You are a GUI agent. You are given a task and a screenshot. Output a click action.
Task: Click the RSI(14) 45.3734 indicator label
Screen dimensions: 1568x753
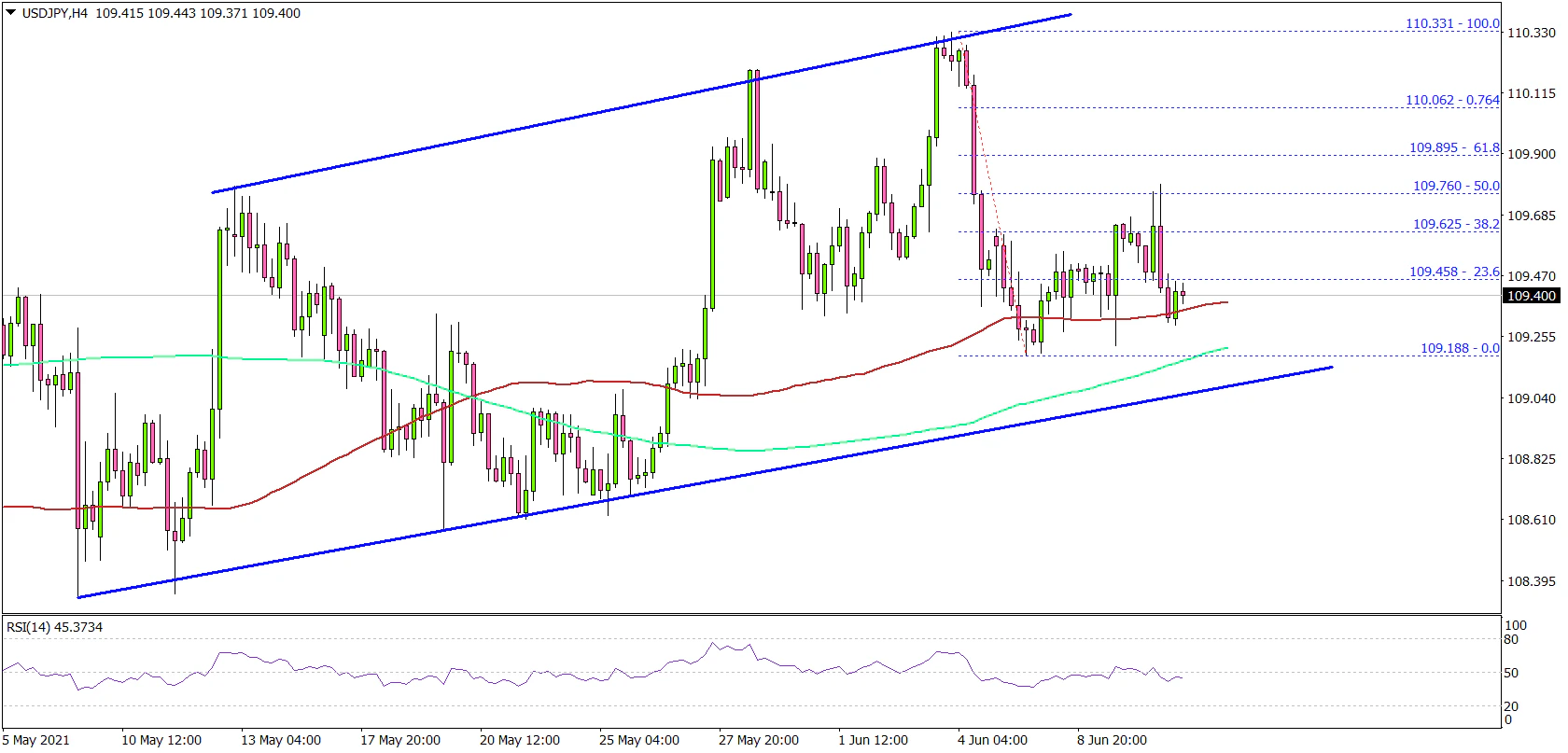pyautogui.click(x=54, y=627)
